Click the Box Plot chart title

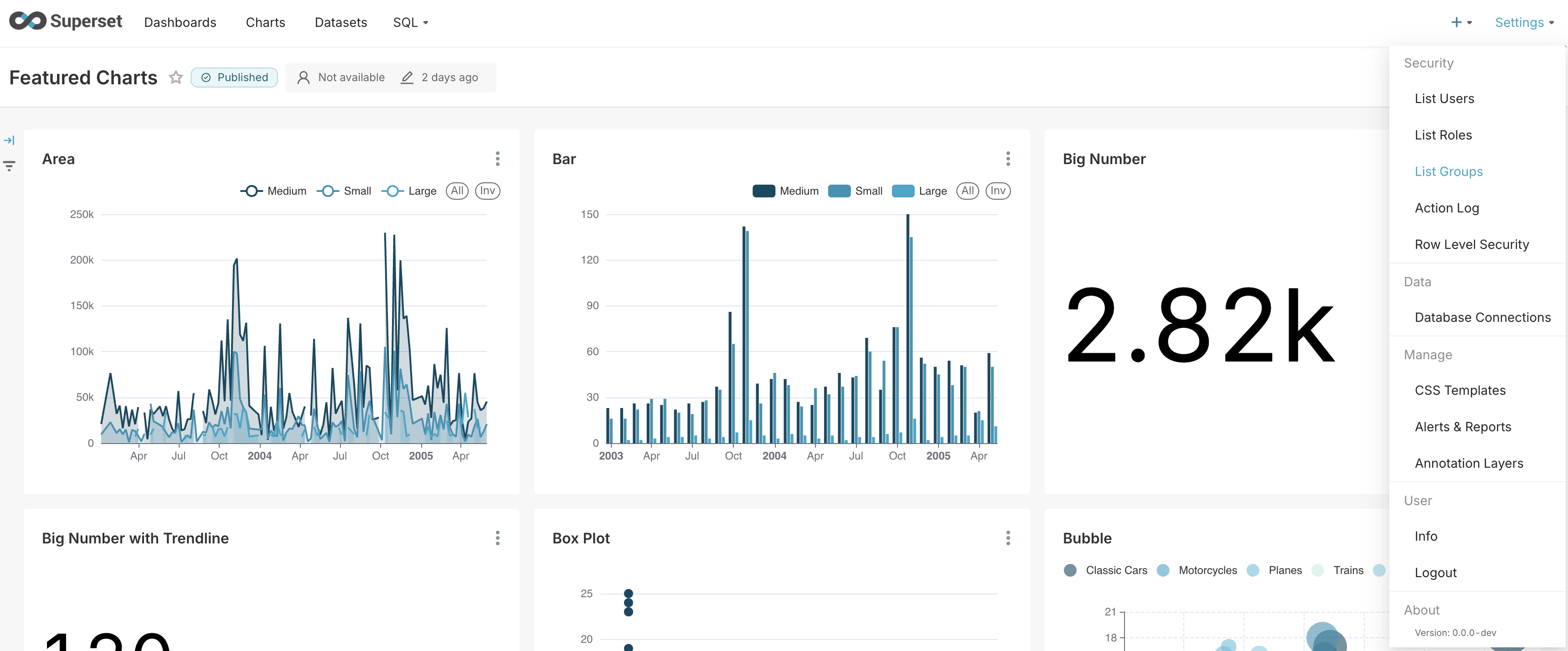pyautogui.click(x=581, y=538)
